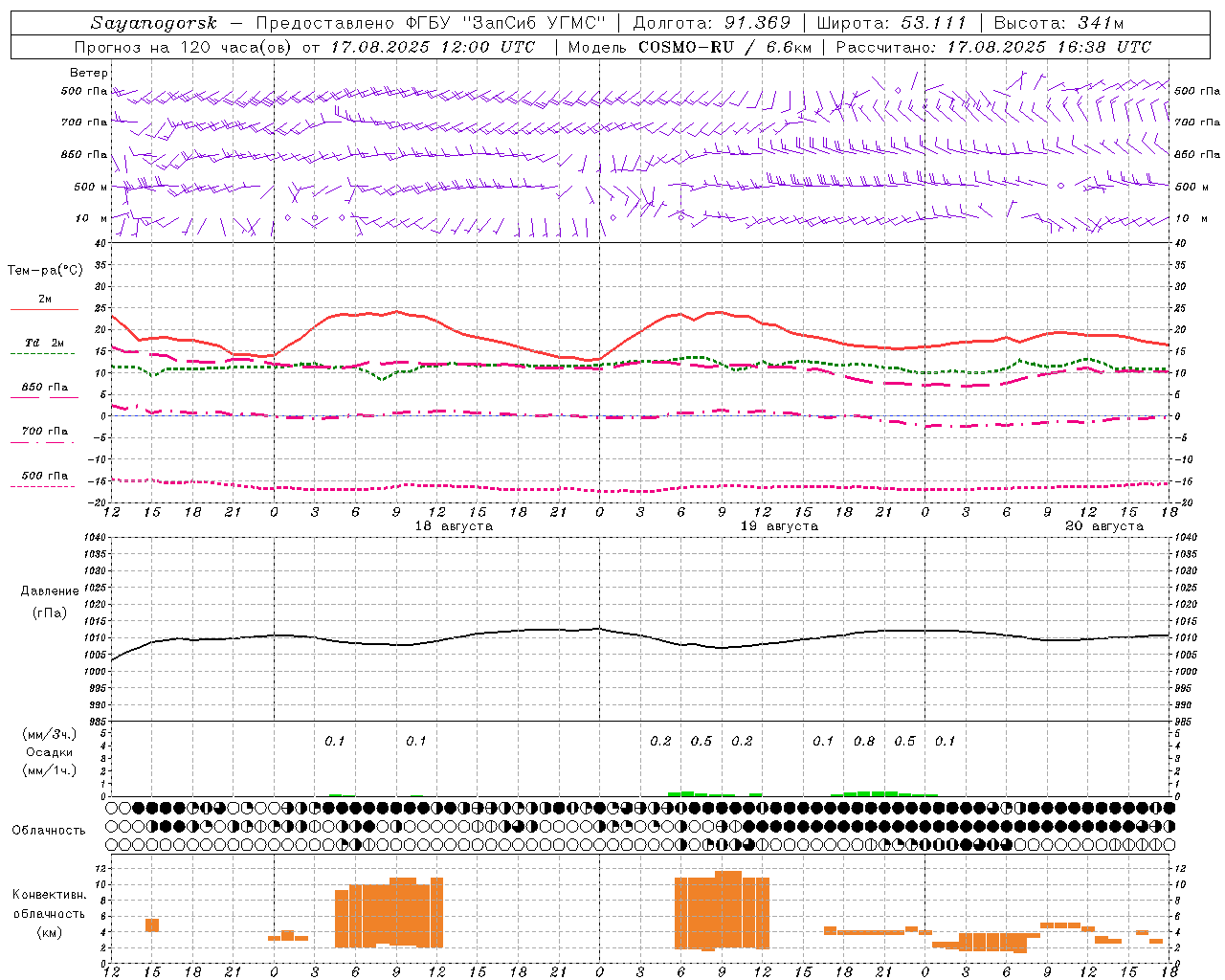Click the 10 м wind level label on right axis
This screenshot has height=980, width=1225.
pyautogui.click(x=1192, y=218)
